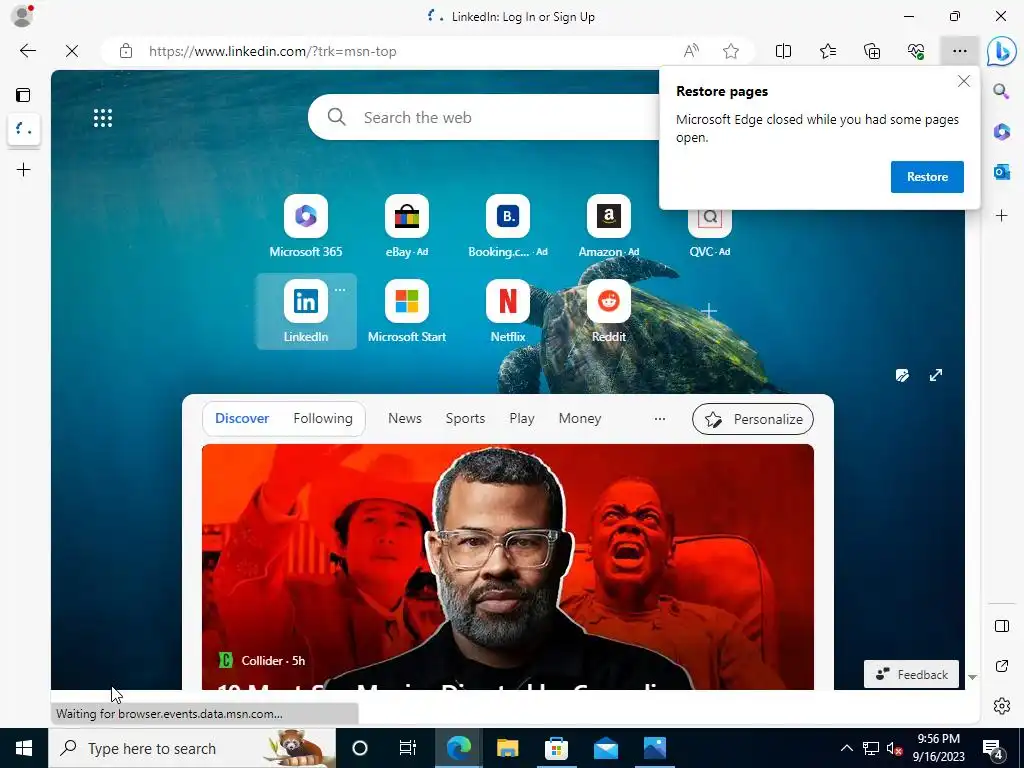Open the Amazon quick link
The width and height of the screenshot is (1024, 768).
click(x=609, y=227)
